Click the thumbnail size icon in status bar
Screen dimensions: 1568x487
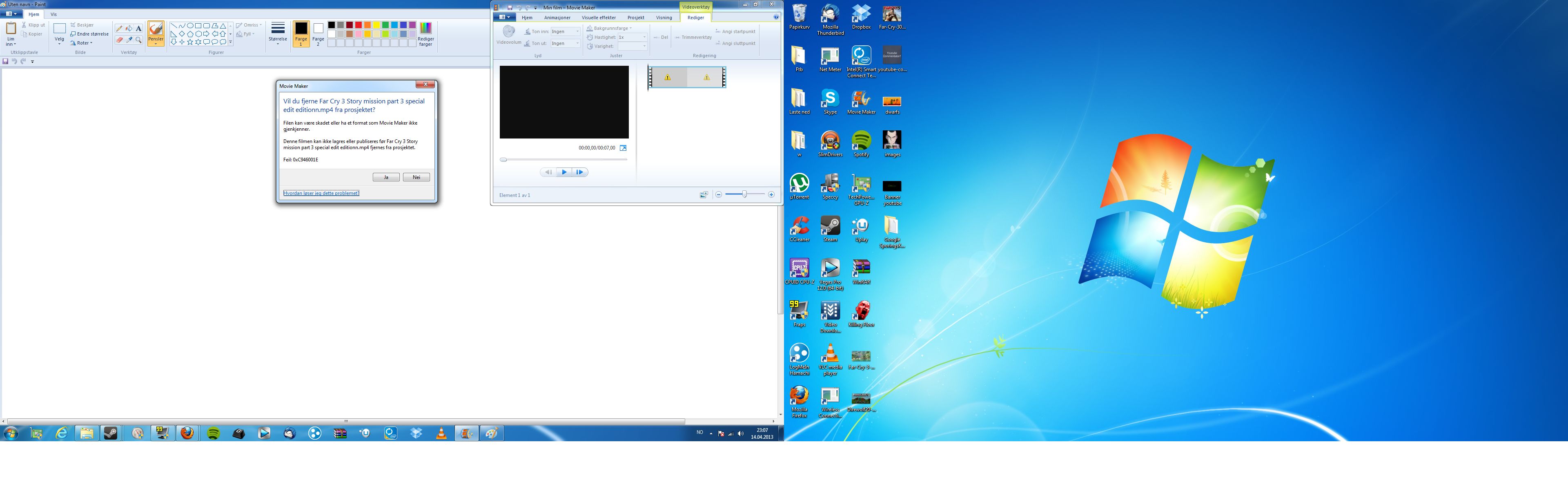point(704,195)
